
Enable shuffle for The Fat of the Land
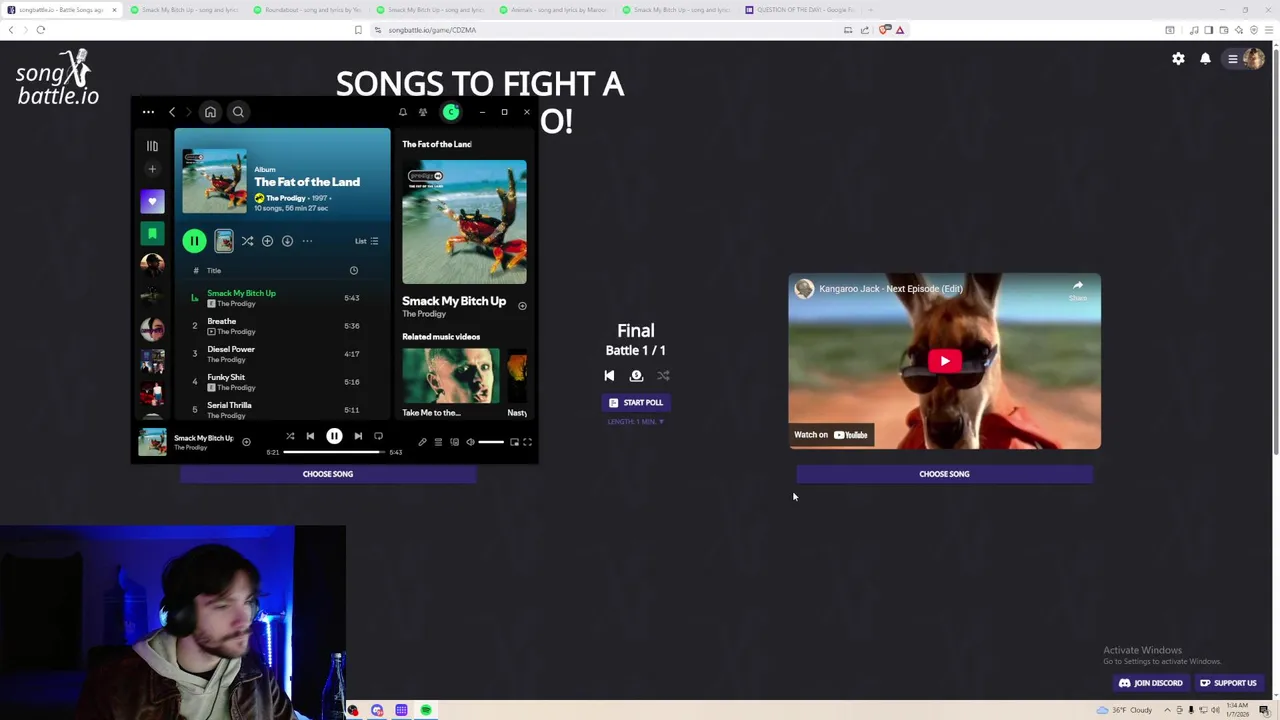247,241
